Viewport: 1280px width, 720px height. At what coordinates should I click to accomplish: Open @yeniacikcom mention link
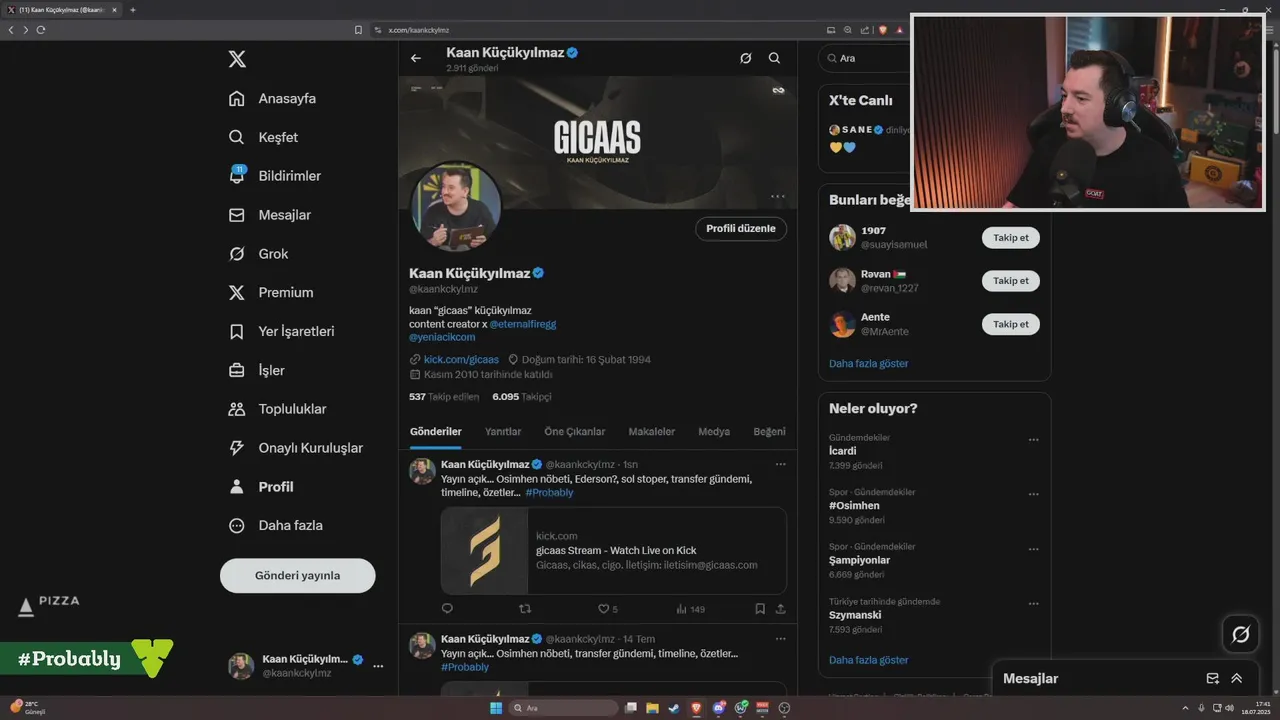coord(442,337)
